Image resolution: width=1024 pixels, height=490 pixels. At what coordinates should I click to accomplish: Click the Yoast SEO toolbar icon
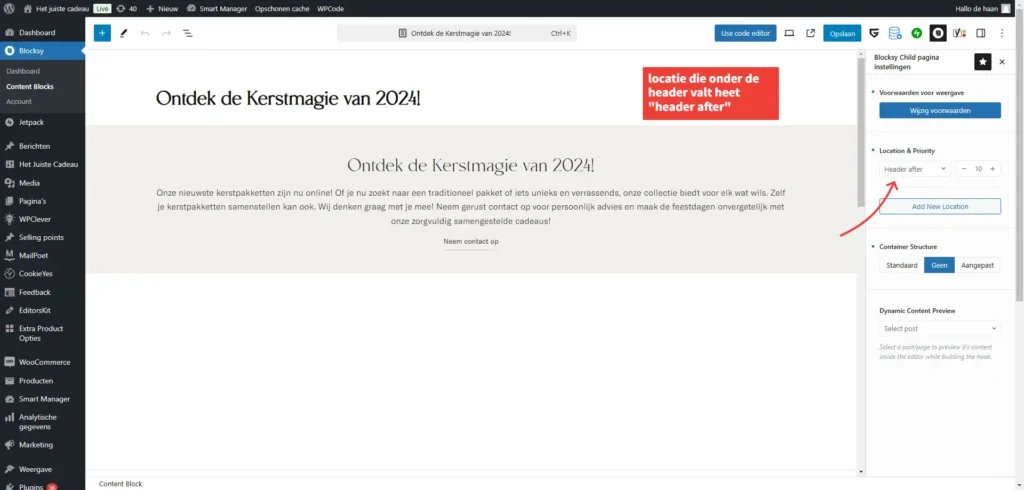click(959, 33)
